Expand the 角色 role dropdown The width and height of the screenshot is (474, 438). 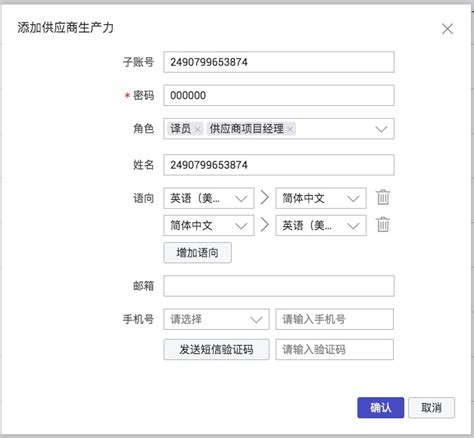pos(381,129)
